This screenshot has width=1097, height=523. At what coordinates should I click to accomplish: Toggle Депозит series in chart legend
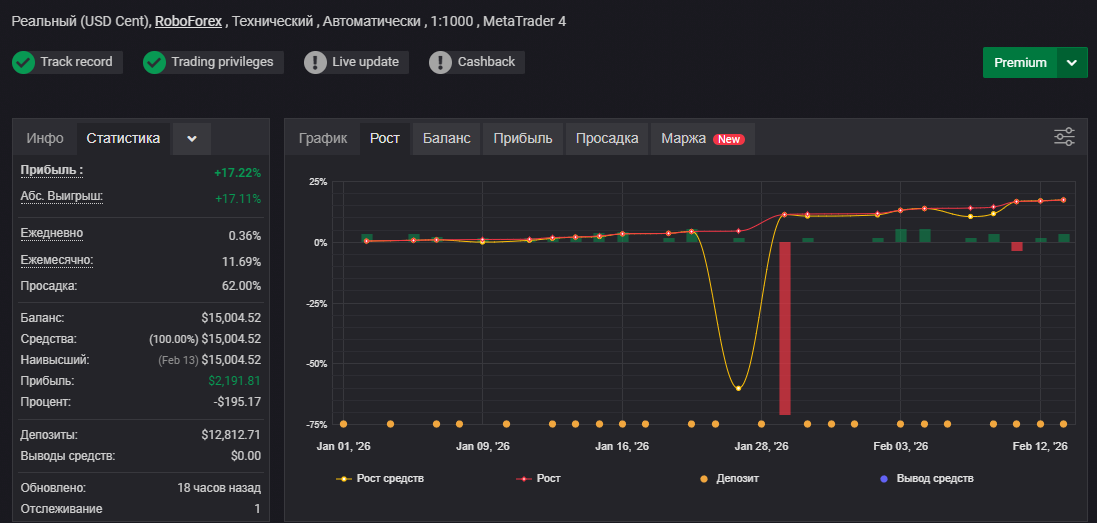728,479
